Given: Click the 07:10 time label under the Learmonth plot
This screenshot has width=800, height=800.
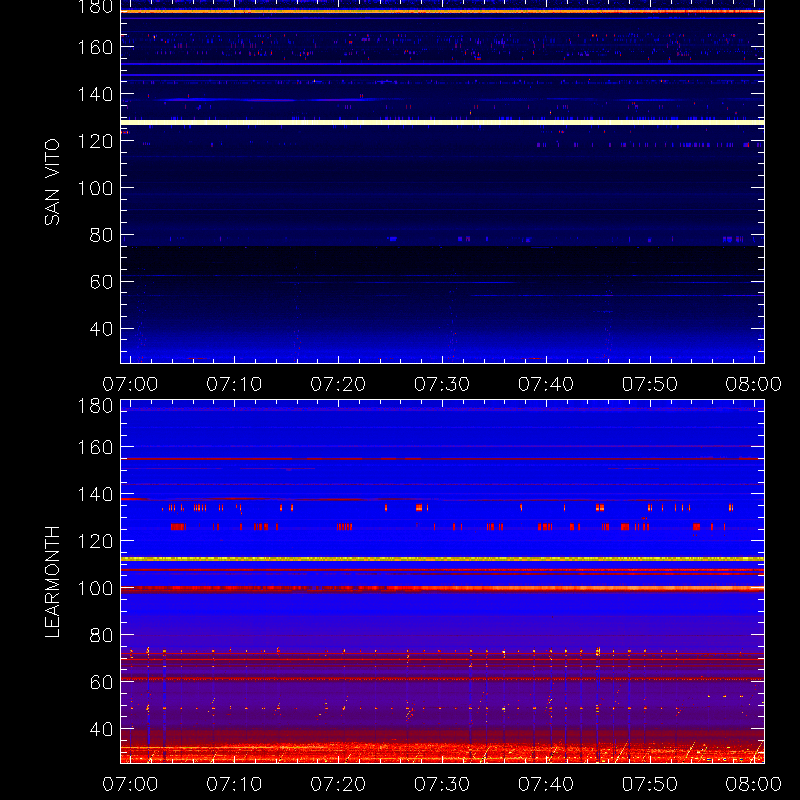Looking at the screenshot, I should point(234,784).
